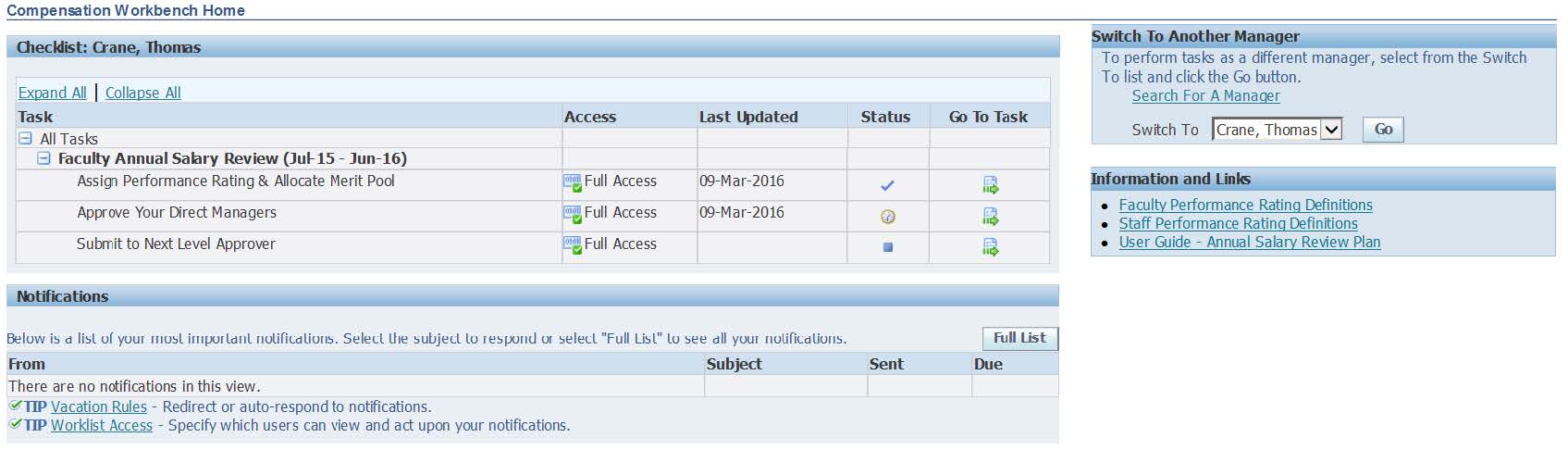
Task: Collapse Faculty Annual Salary Review node
Action: [43, 159]
